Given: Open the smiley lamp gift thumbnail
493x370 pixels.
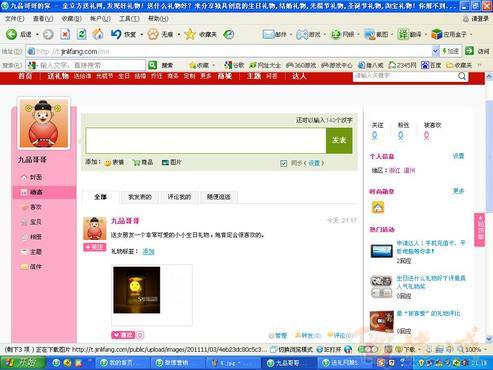Looking at the screenshot, I should coord(137,290).
